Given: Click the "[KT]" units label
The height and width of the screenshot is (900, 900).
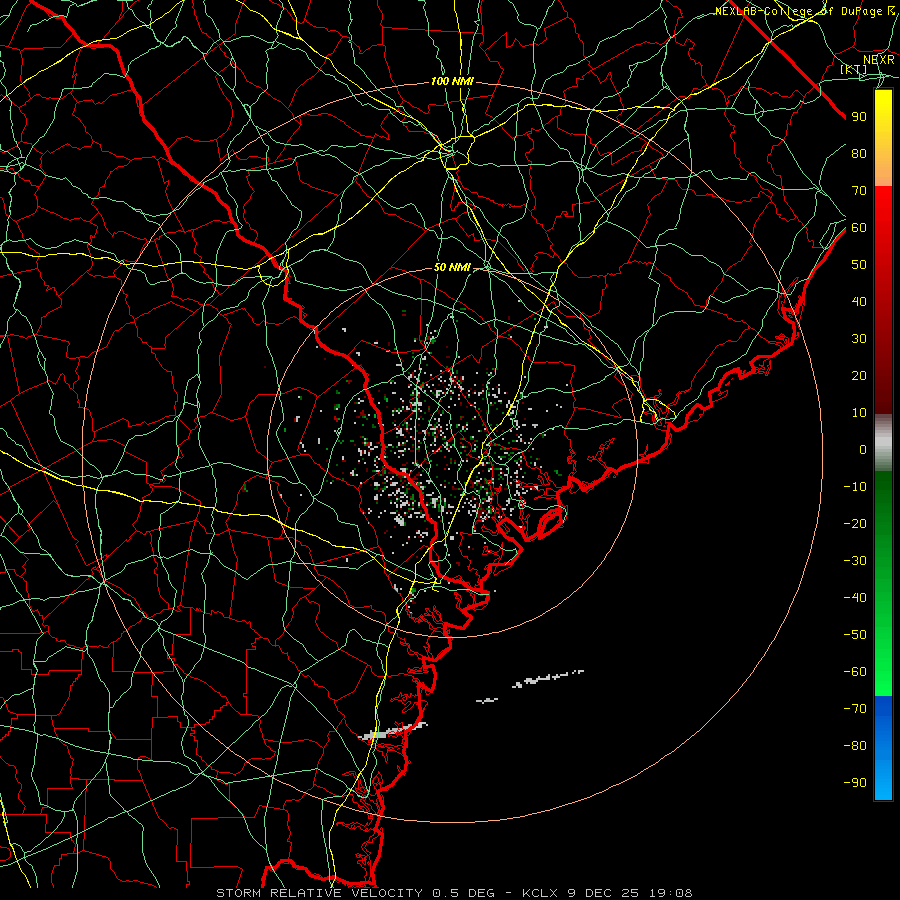Looking at the screenshot, I should coord(854,69).
